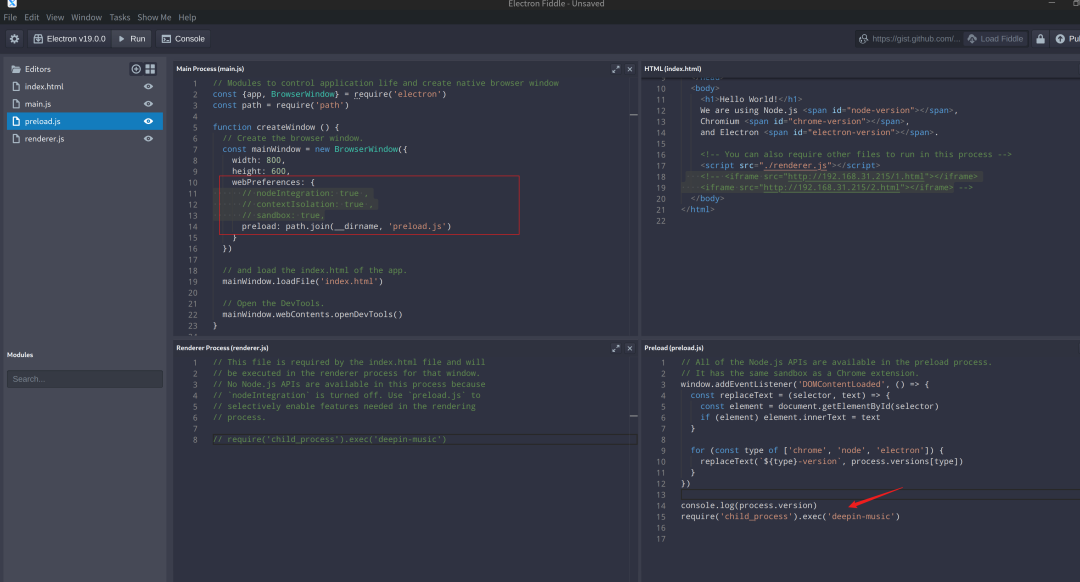
Task: Open the Electron v19.0.0 version selector
Action: [x=67, y=39]
